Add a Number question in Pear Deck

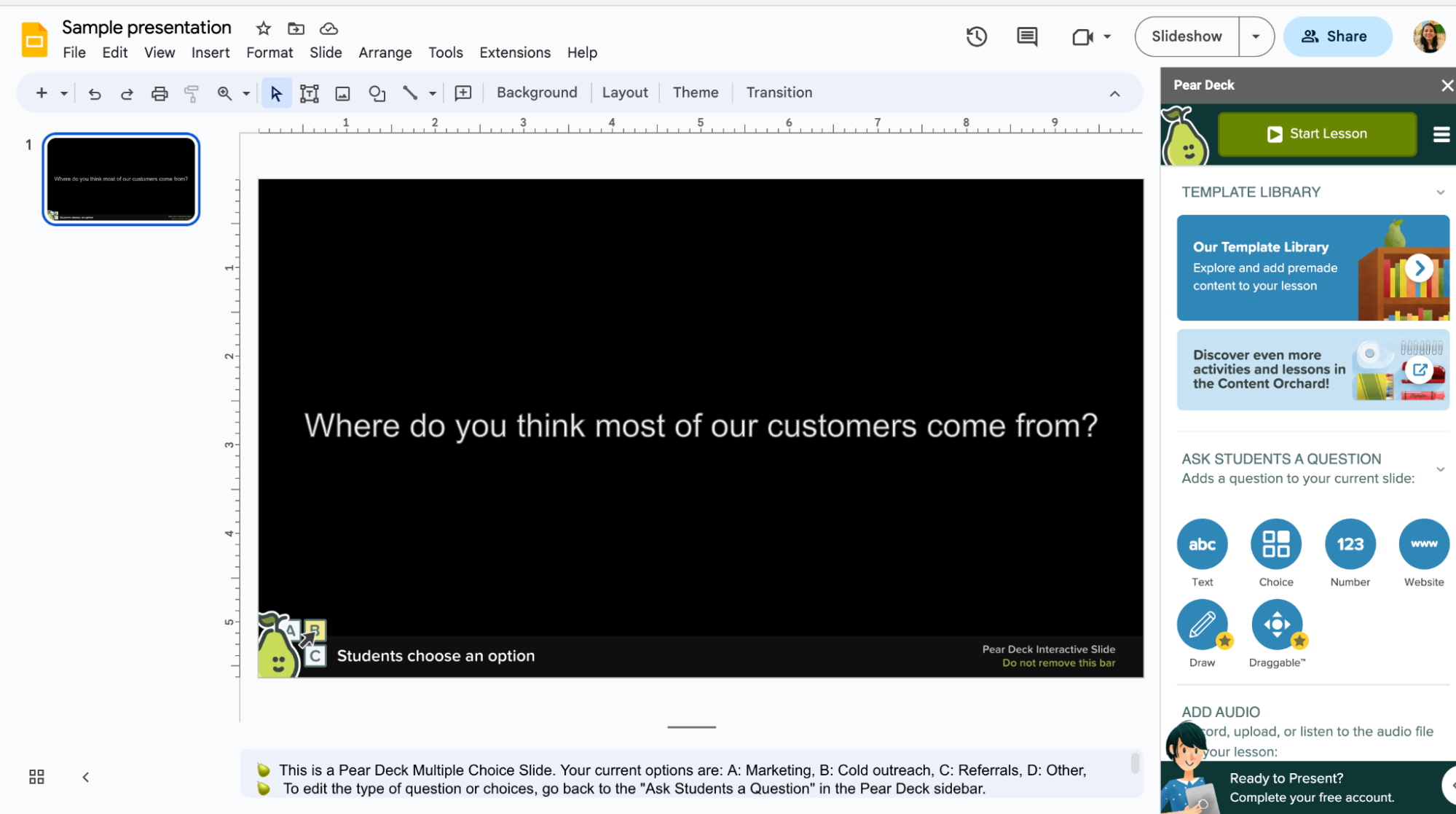[x=1350, y=544]
